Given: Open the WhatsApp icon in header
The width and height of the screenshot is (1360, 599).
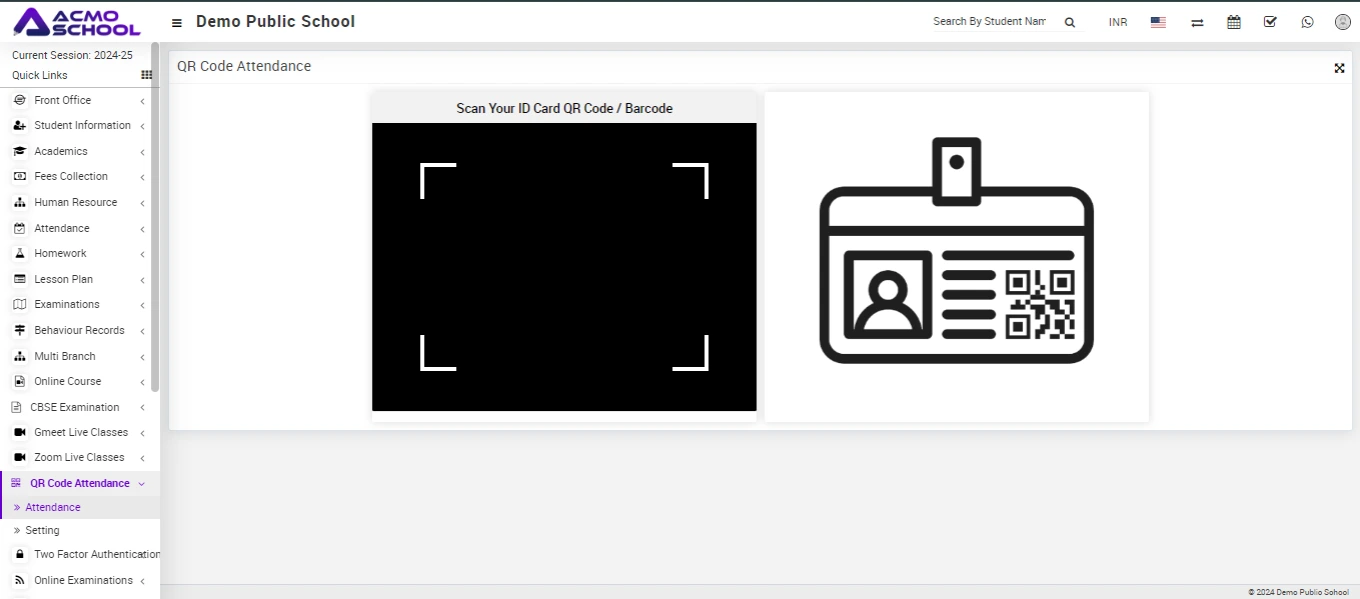Looking at the screenshot, I should tap(1307, 22).
